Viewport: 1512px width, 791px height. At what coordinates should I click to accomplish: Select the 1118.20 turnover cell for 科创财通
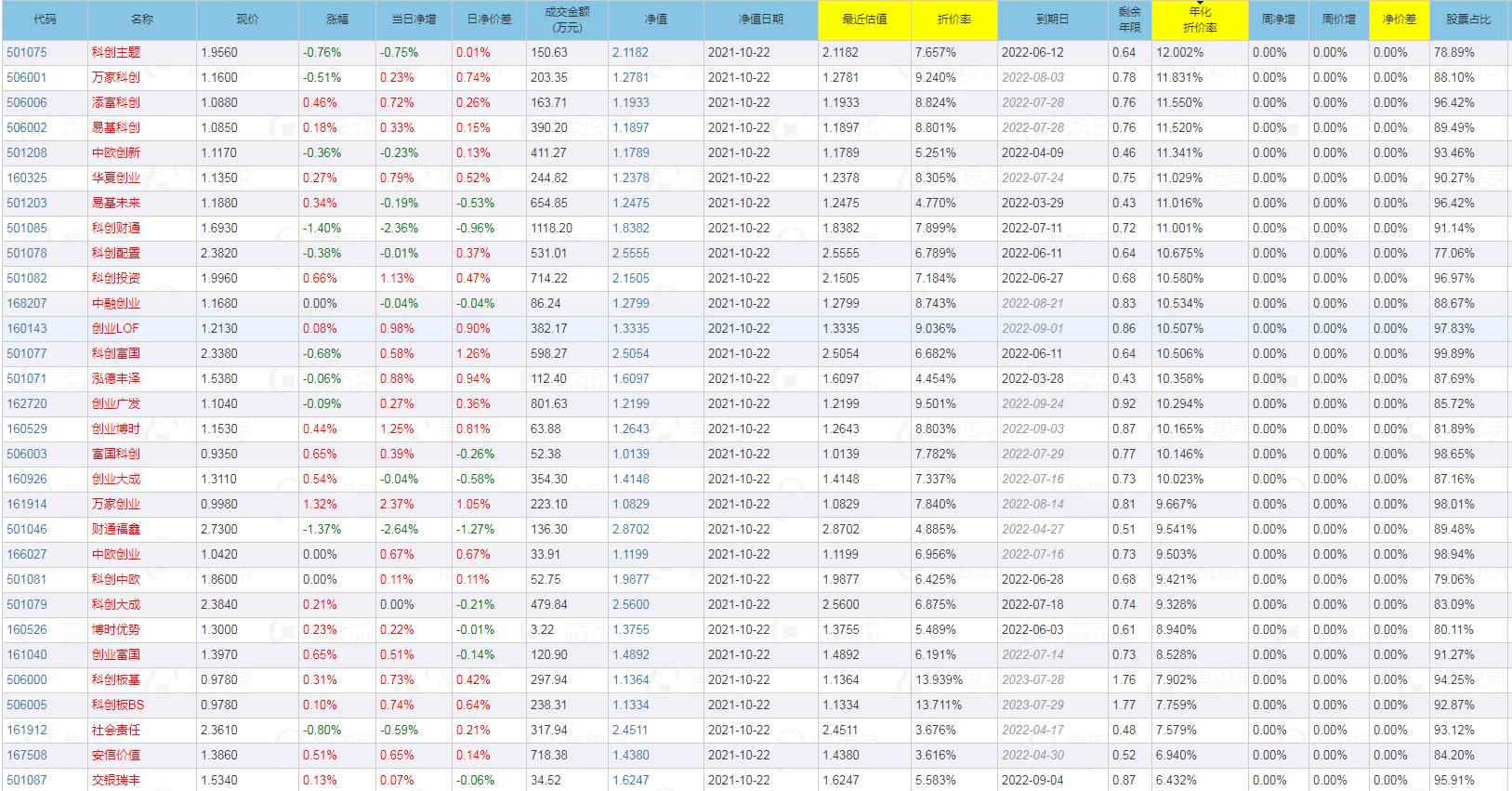pyautogui.click(x=551, y=229)
